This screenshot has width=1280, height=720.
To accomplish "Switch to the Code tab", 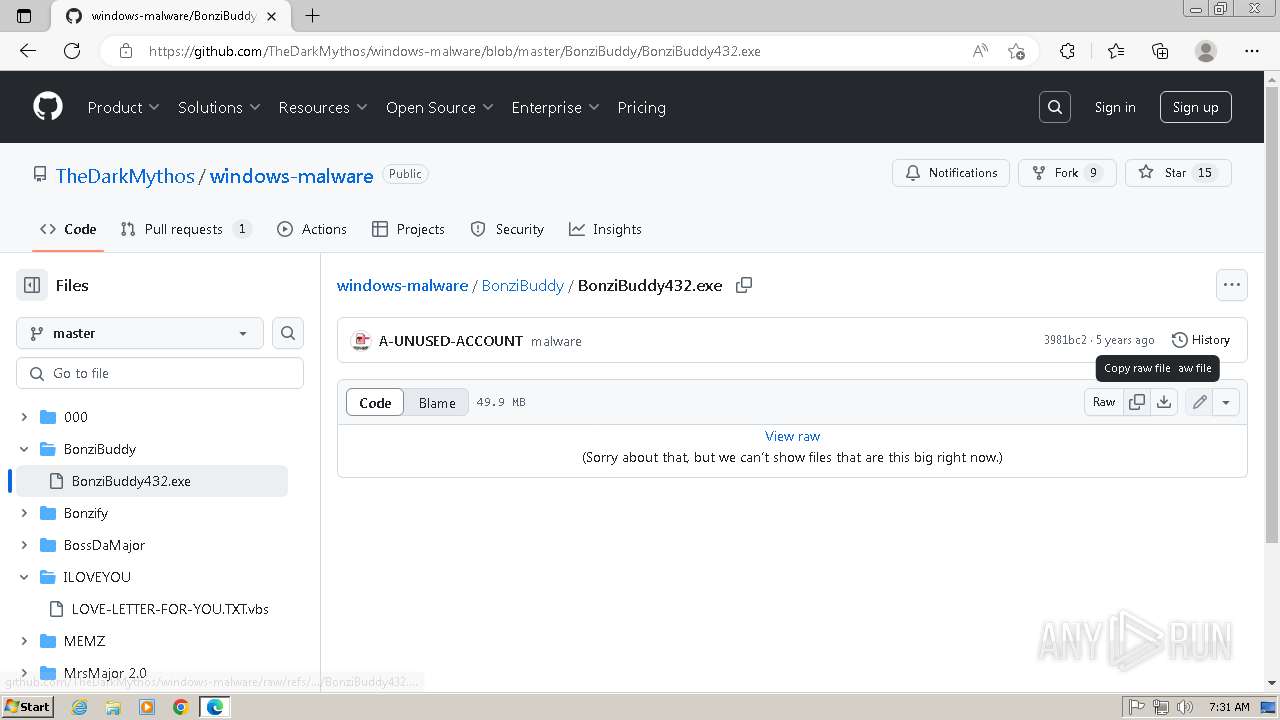I will 68,229.
